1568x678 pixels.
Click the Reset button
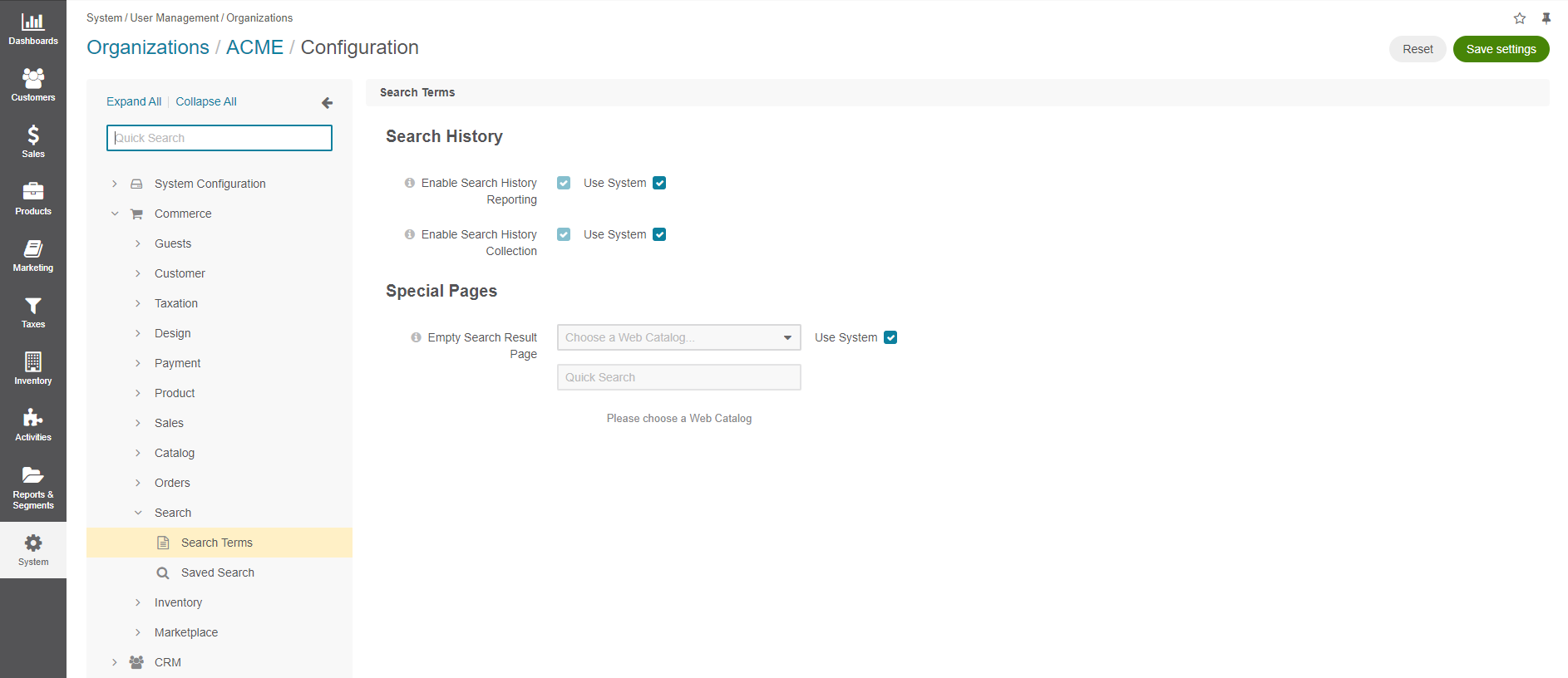pos(1418,49)
